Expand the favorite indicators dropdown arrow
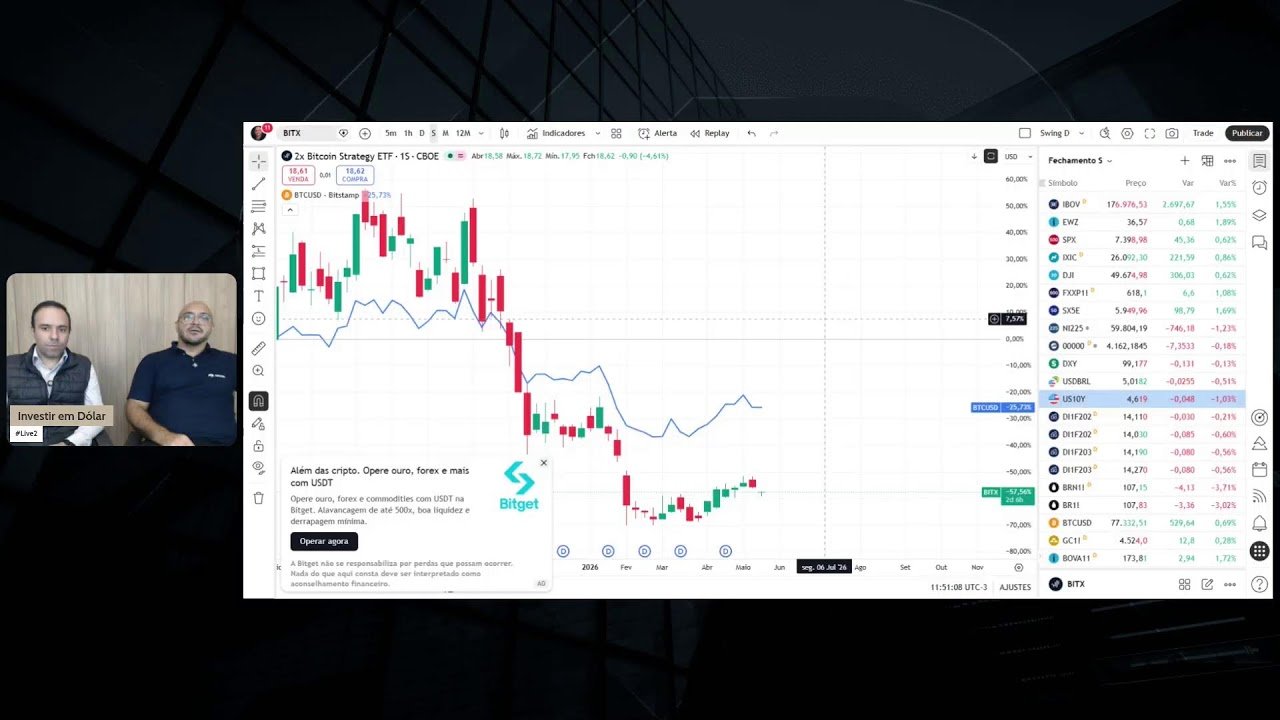The image size is (1280, 720). tap(598, 133)
